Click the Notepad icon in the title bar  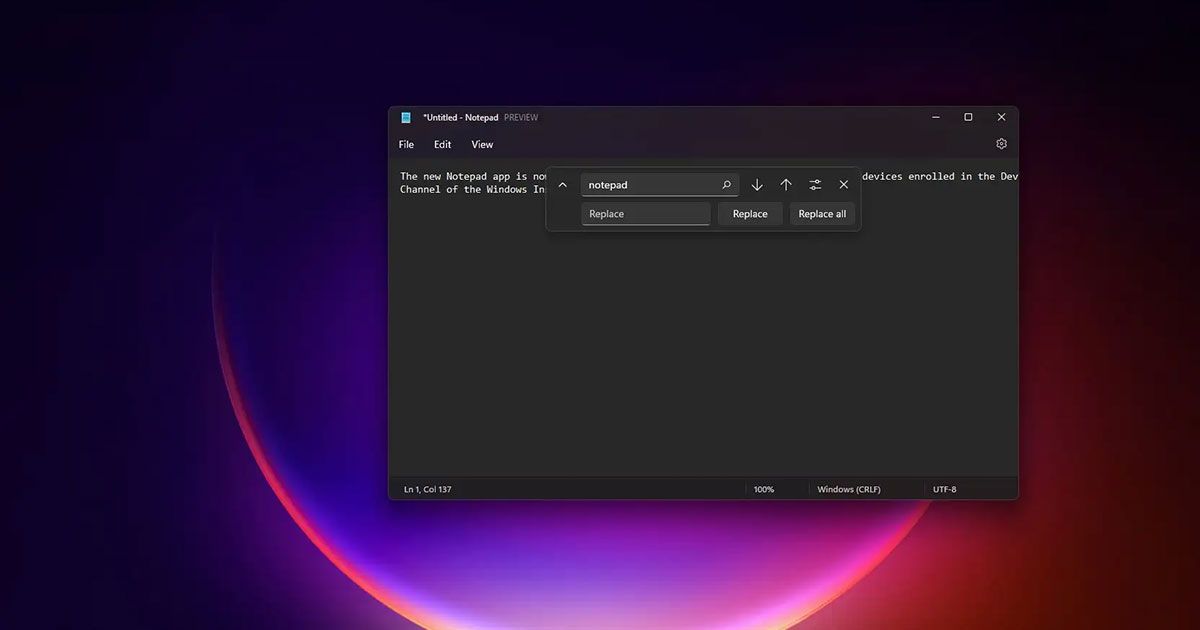point(408,117)
